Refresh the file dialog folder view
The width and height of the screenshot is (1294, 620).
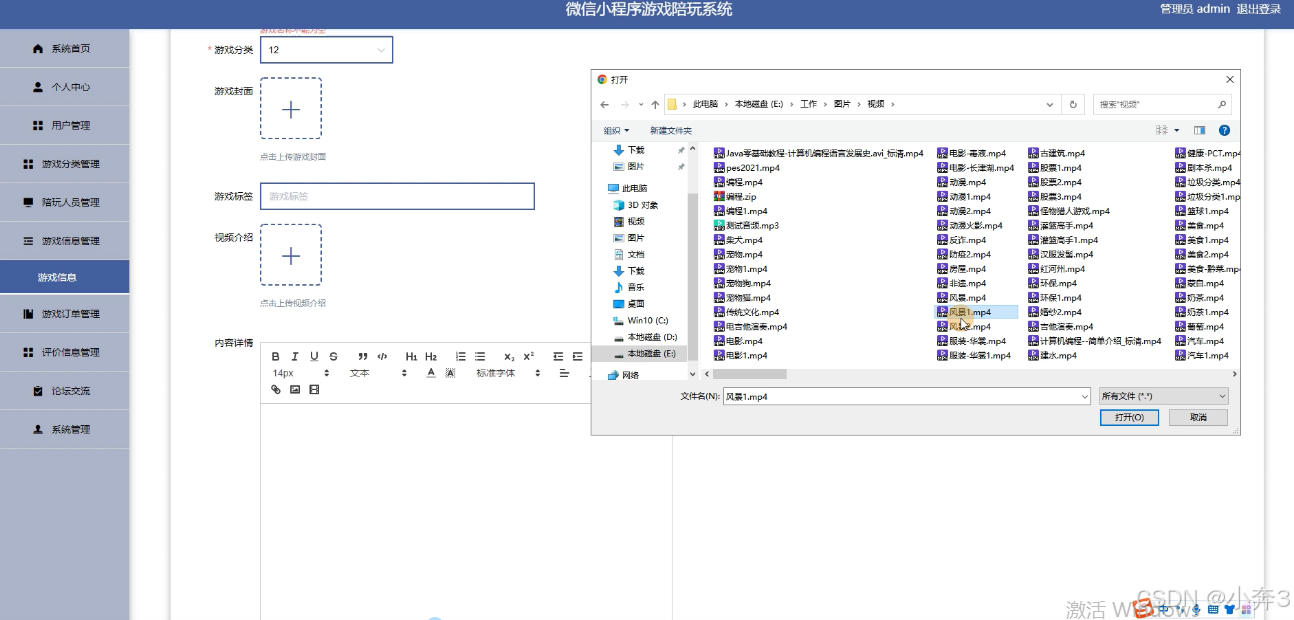[x=1073, y=104]
